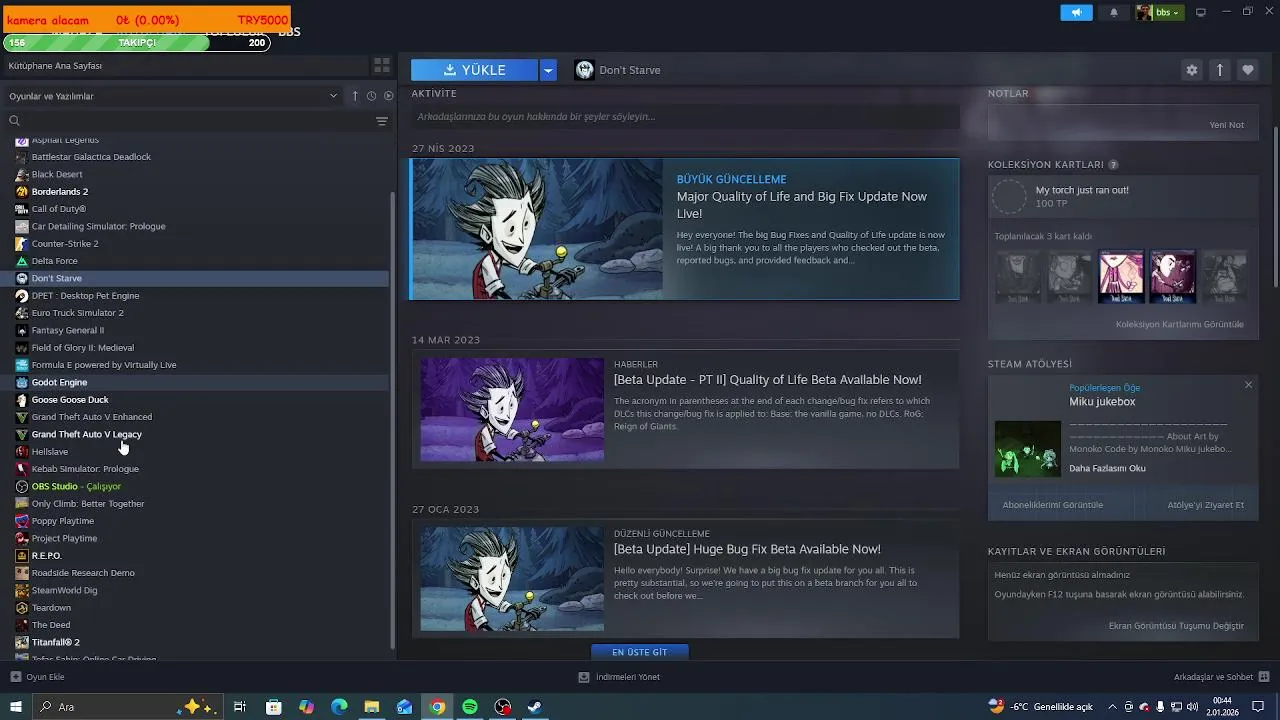Image resolution: width=1280 pixels, height=720 pixels.
Task: Open Aboneliklerimi Görüntüle
Action: click(x=1053, y=505)
